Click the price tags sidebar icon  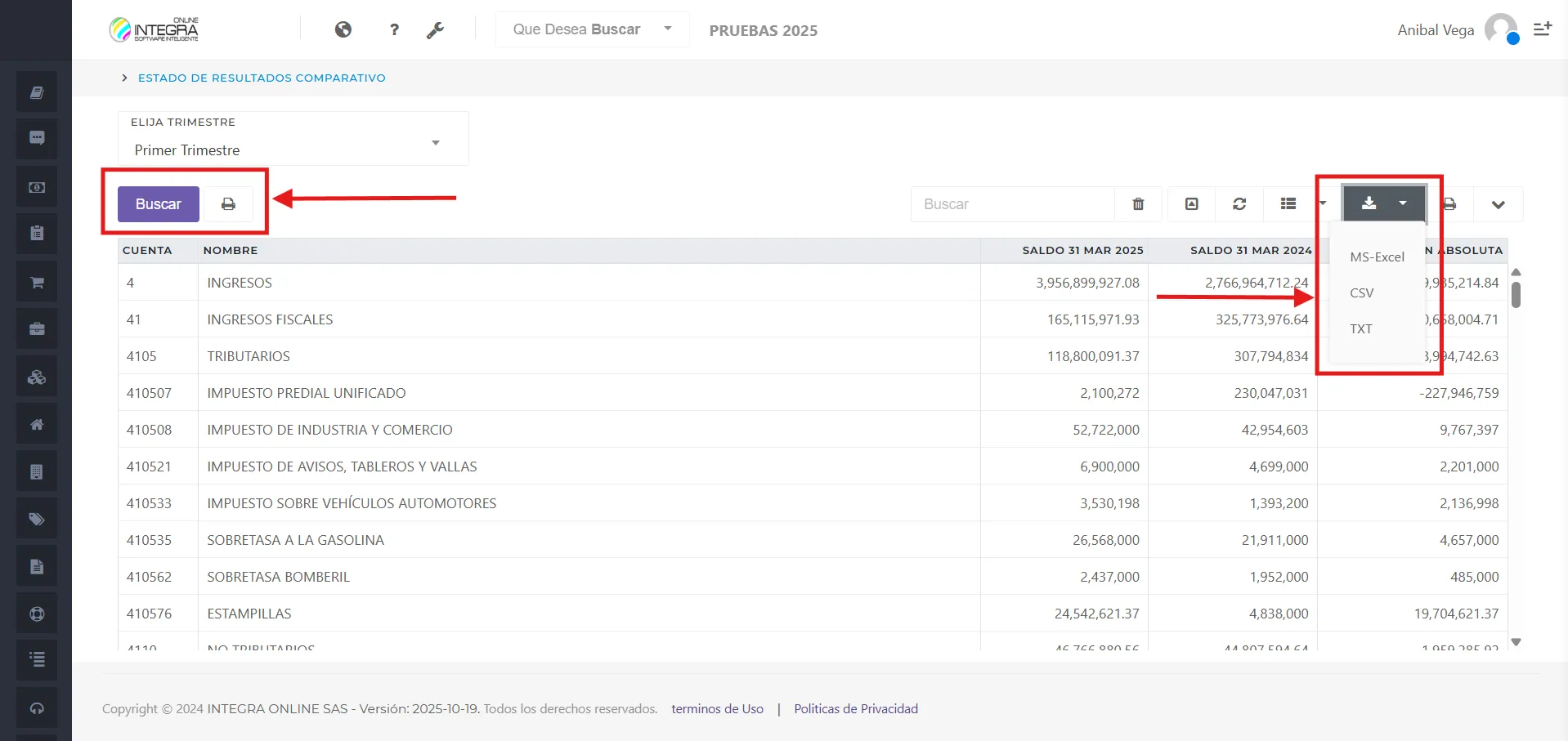point(37,520)
